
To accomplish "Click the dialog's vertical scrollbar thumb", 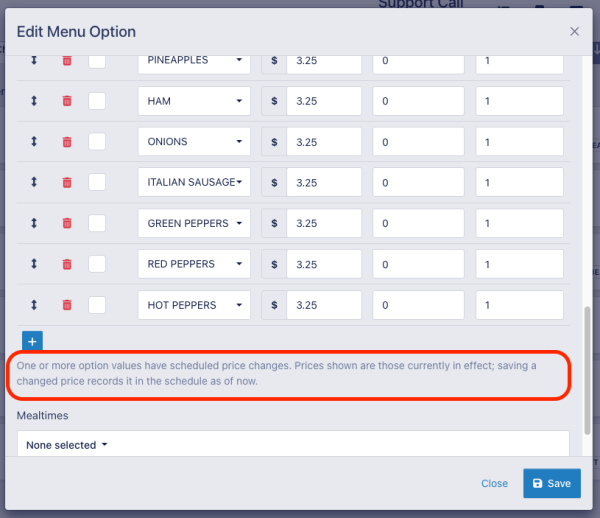I will (x=587, y=370).
